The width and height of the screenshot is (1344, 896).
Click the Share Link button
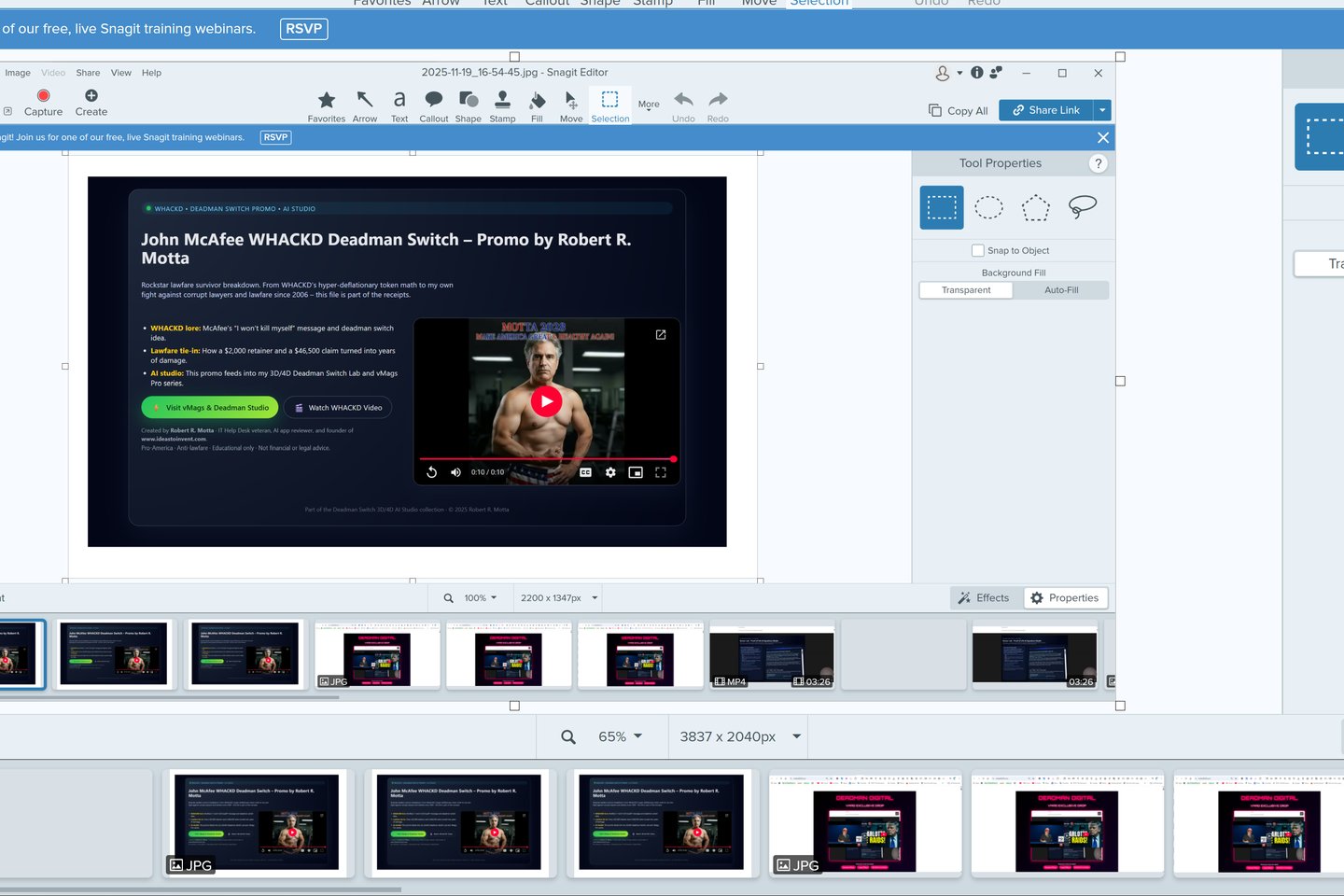point(1046,110)
